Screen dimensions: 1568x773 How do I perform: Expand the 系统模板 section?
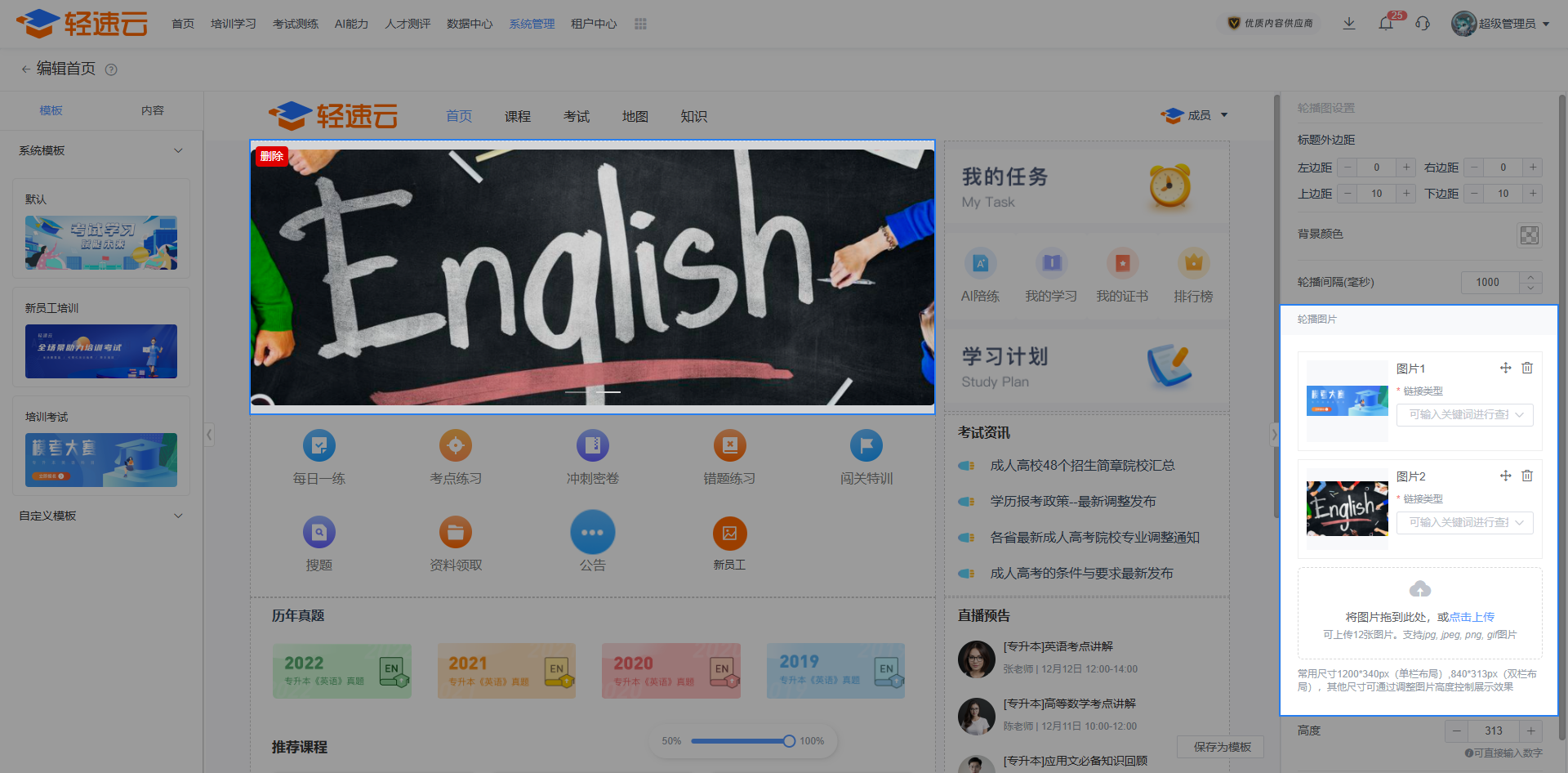coord(178,150)
